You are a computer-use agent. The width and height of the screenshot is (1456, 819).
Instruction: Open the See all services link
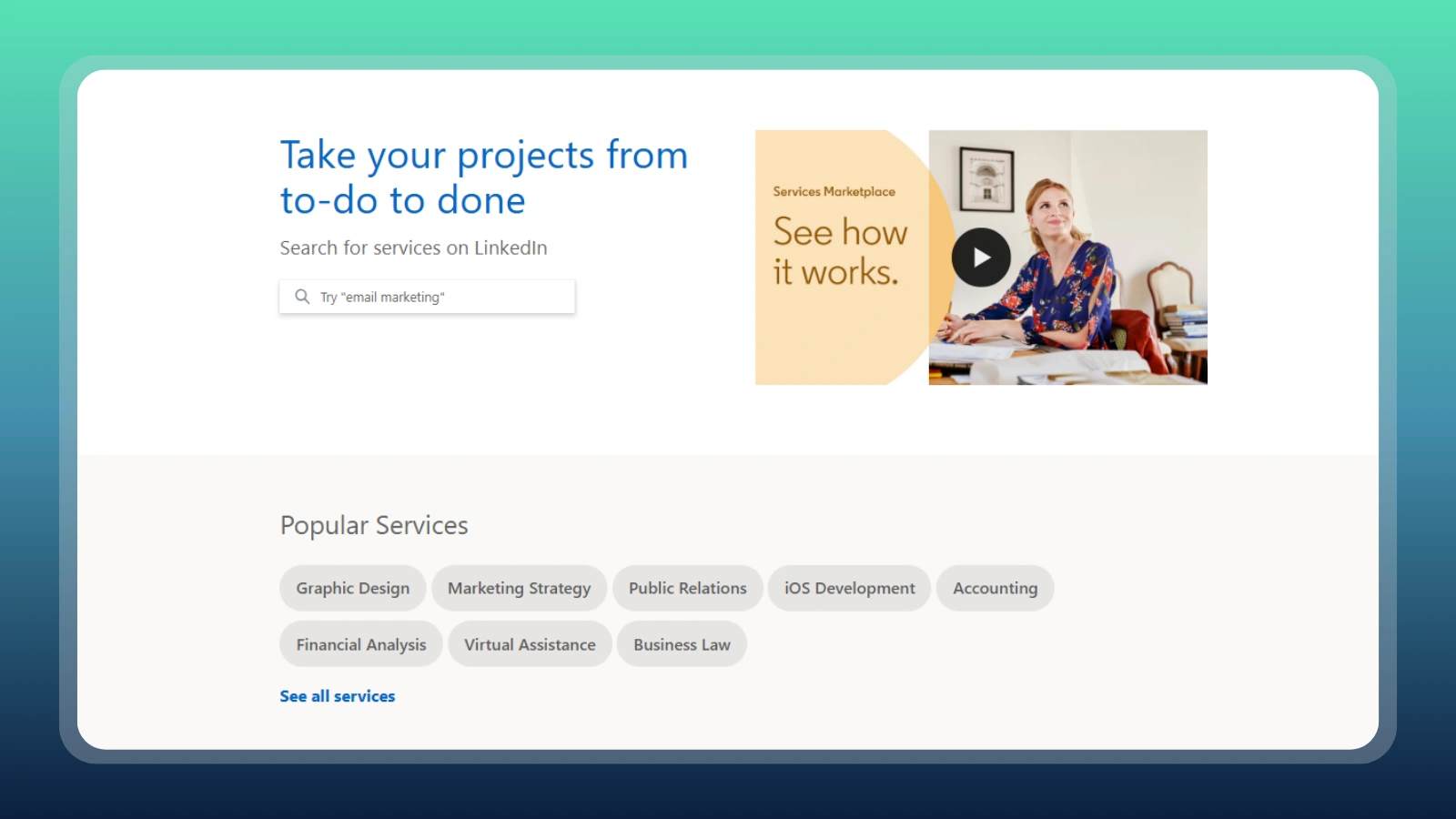pos(338,696)
